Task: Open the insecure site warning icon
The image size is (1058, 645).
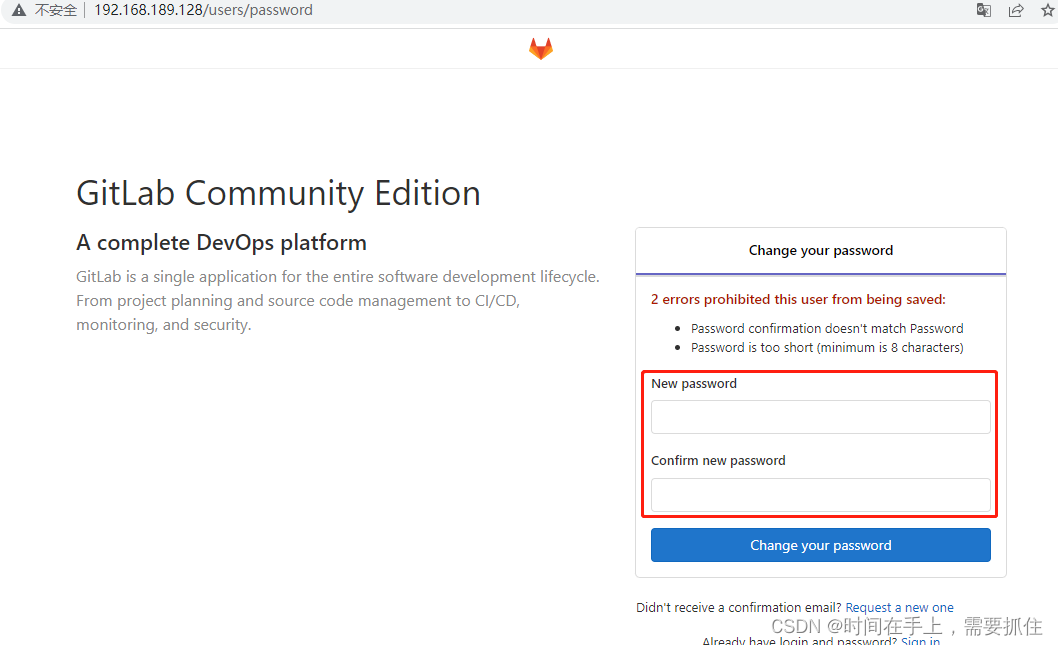Action: pyautogui.click(x=19, y=10)
